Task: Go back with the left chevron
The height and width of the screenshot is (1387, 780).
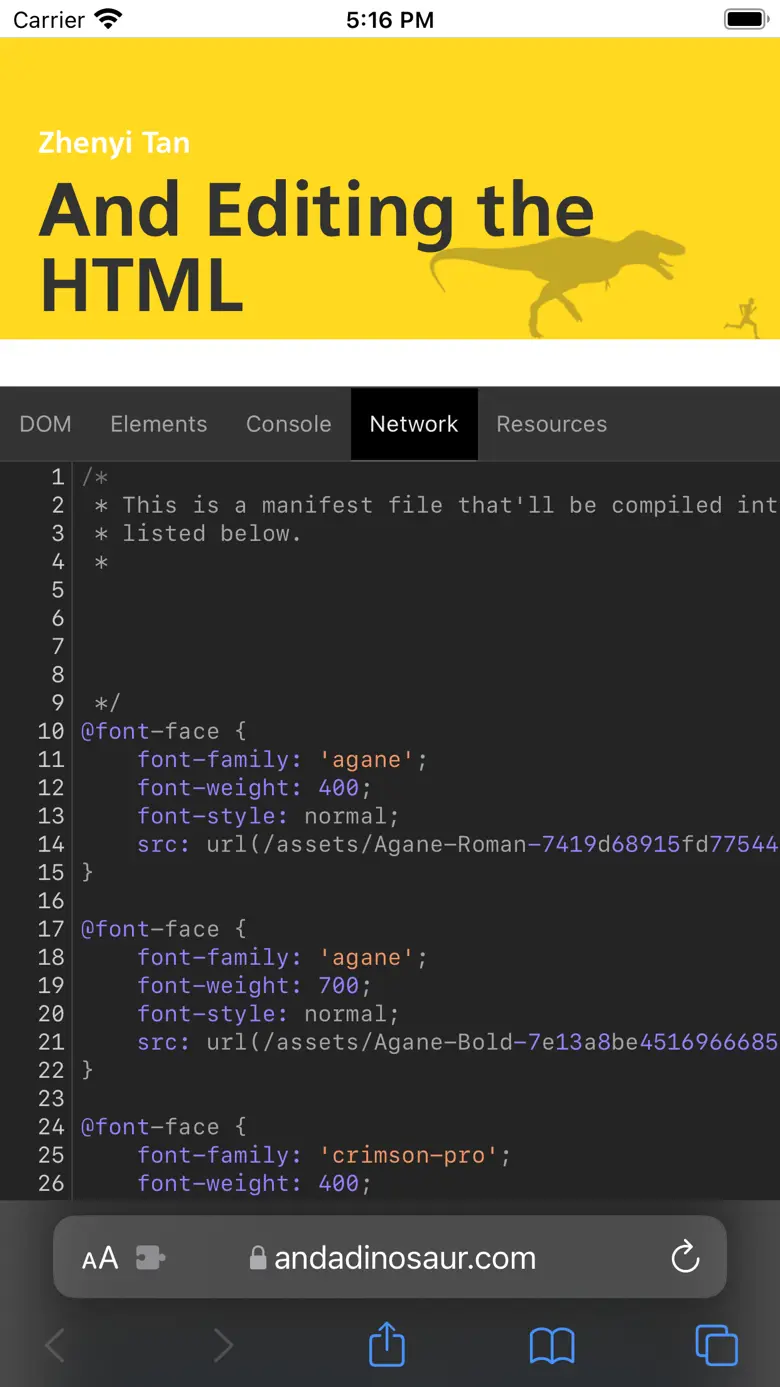Action: click(x=55, y=1346)
